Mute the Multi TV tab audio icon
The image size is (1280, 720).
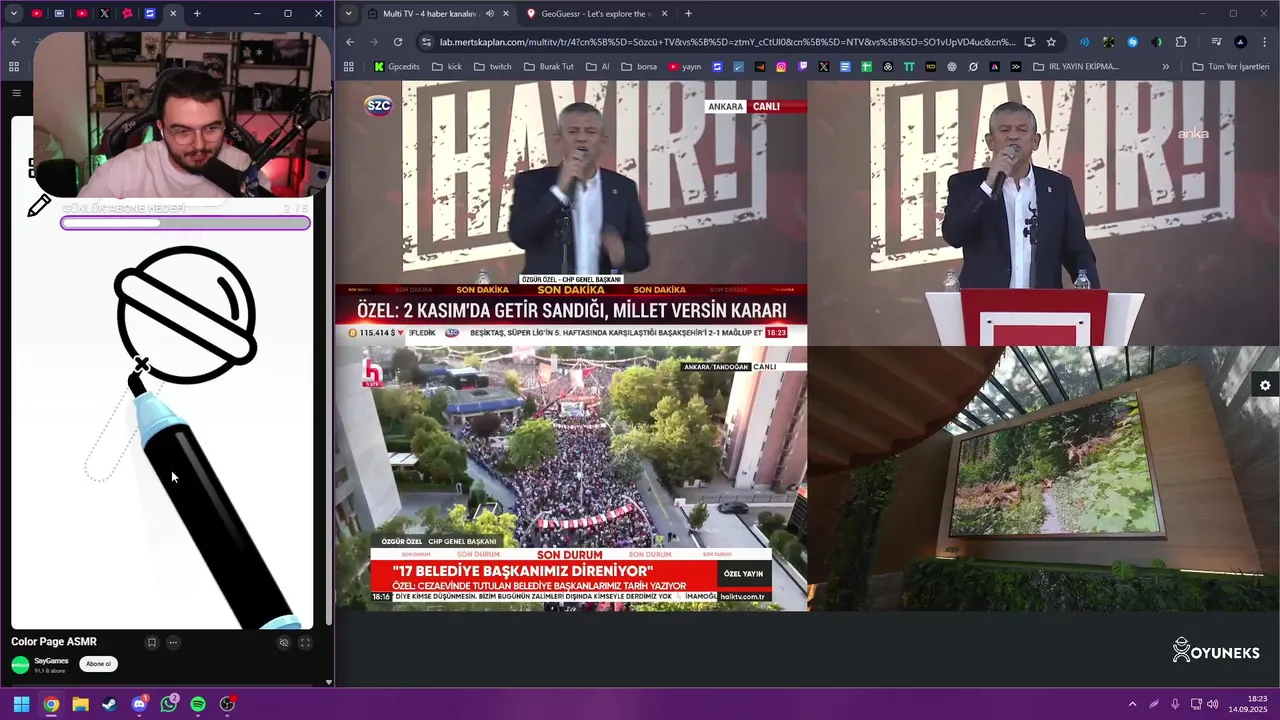[489, 14]
